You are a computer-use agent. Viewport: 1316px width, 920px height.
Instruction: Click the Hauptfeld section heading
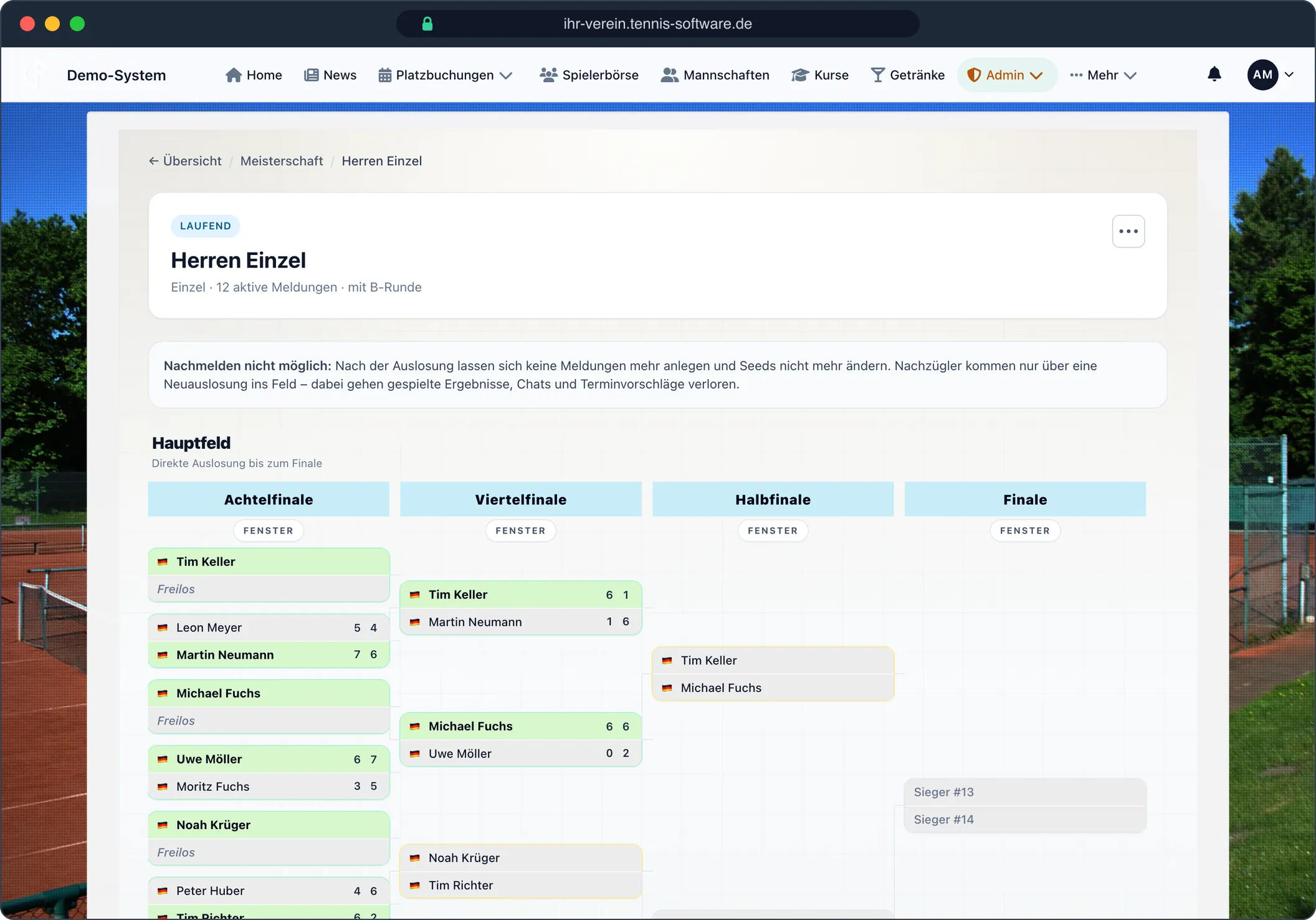point(191,443)
